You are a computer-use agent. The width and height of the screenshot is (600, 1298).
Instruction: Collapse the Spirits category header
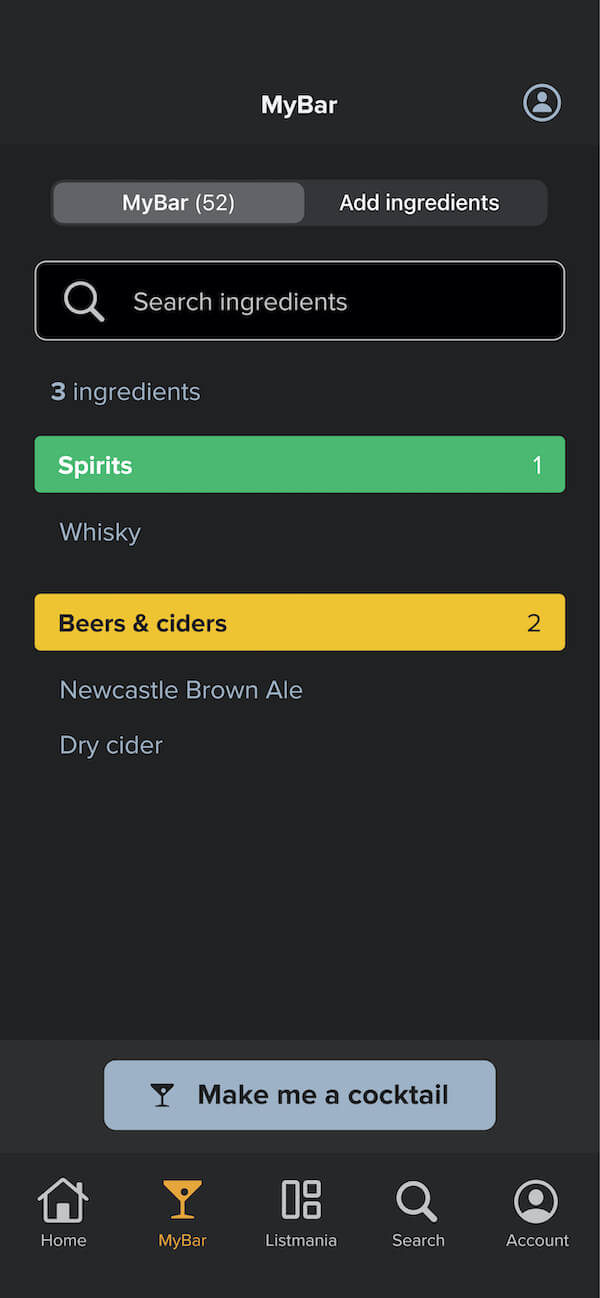point(300,464)
